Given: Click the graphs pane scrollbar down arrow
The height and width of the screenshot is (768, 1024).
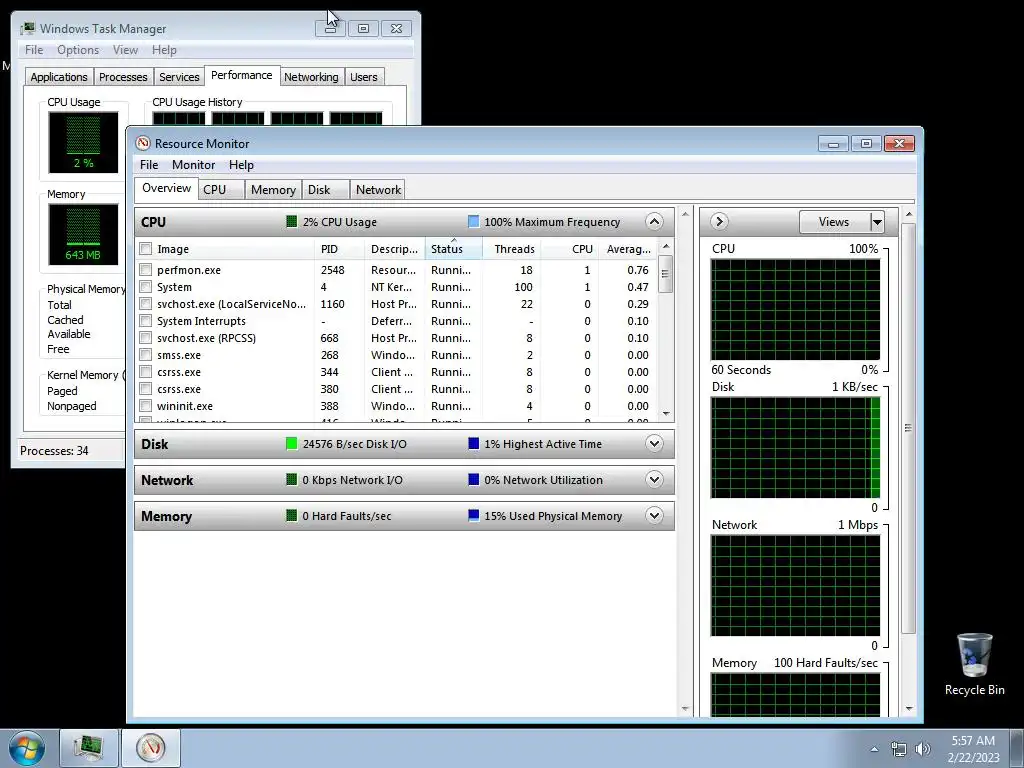Looking at the screenshot, I should point(908,709).
